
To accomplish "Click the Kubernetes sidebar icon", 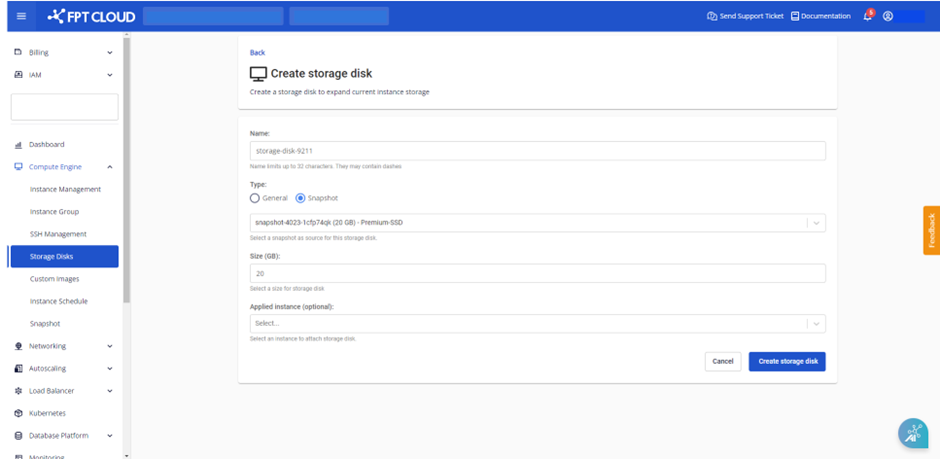I will pyautogui.click(x=19, y=413).
